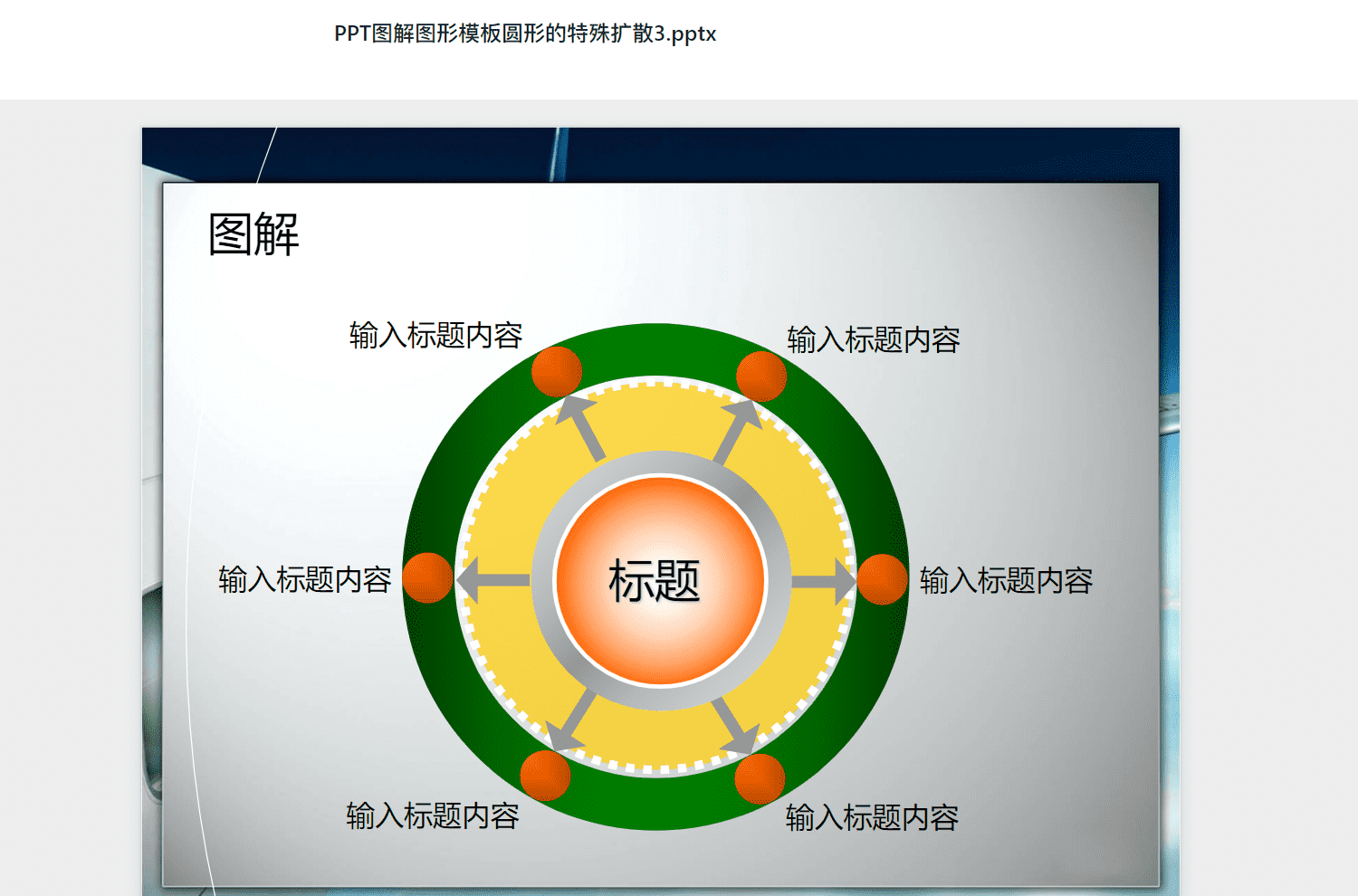Select the middle-left label 输入标题内容
1358x896 pixels.
coord(305,579)
